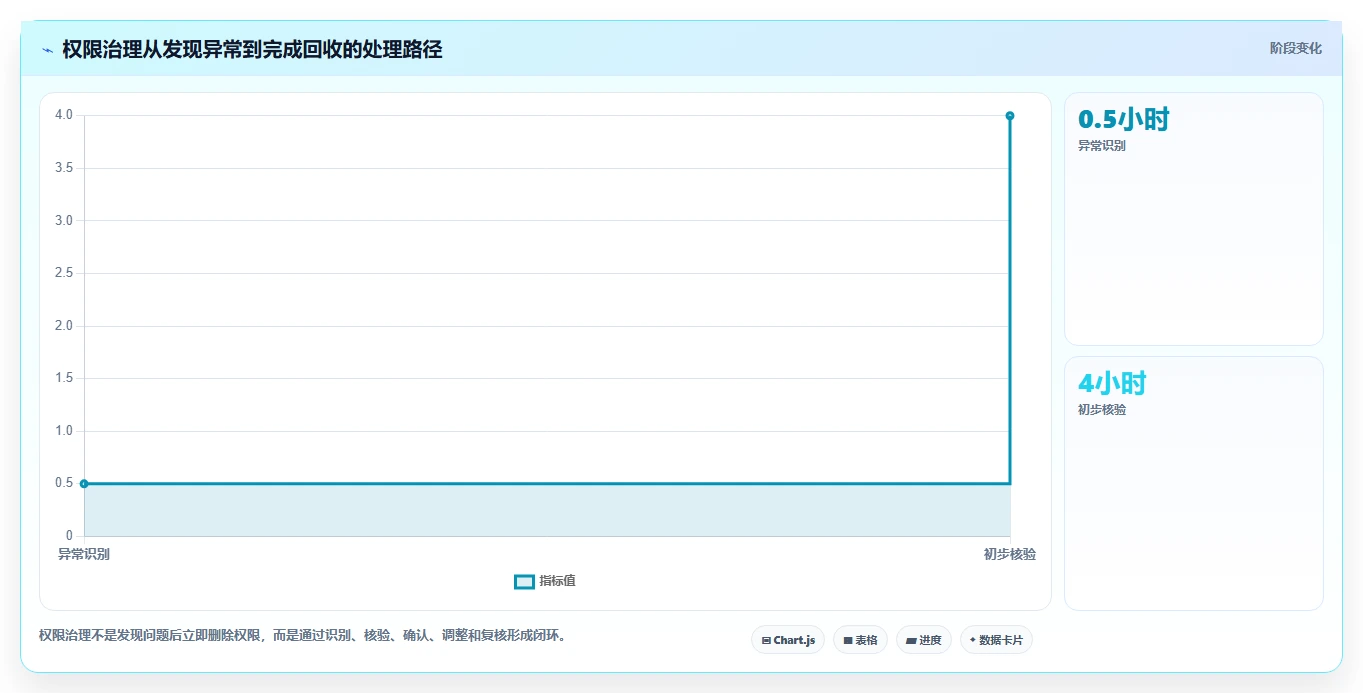Click the icon before the page title

tap(47, 50)
